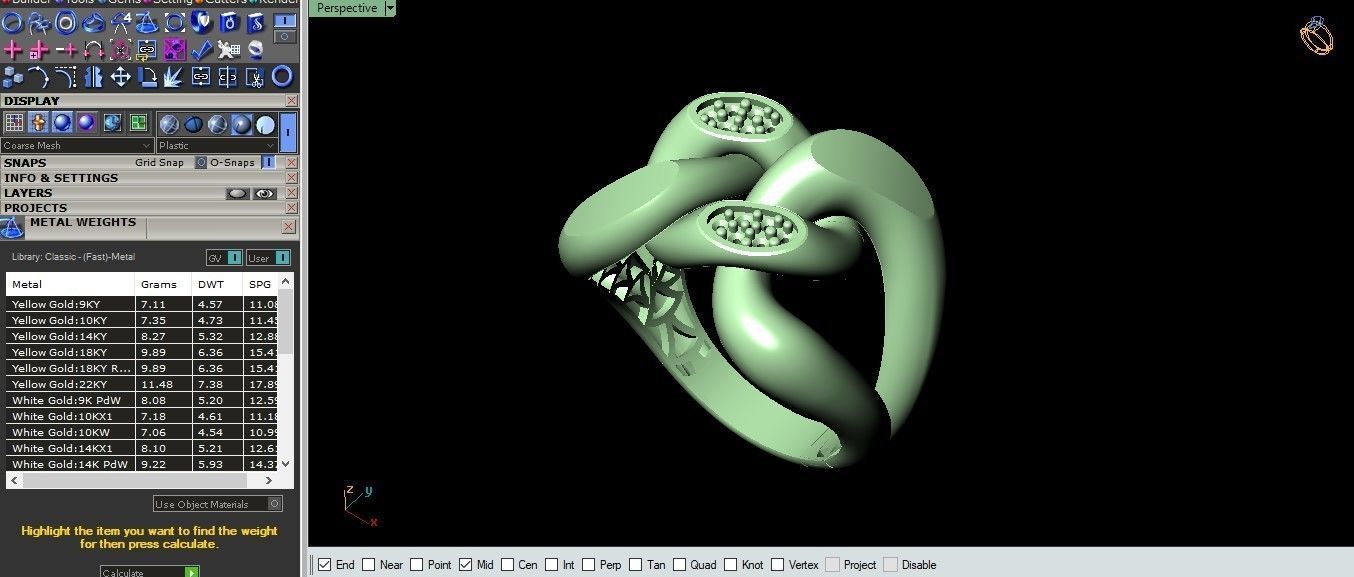Select the explode burst icon
Screen dimensions: 1354x577
pos(174,77)
